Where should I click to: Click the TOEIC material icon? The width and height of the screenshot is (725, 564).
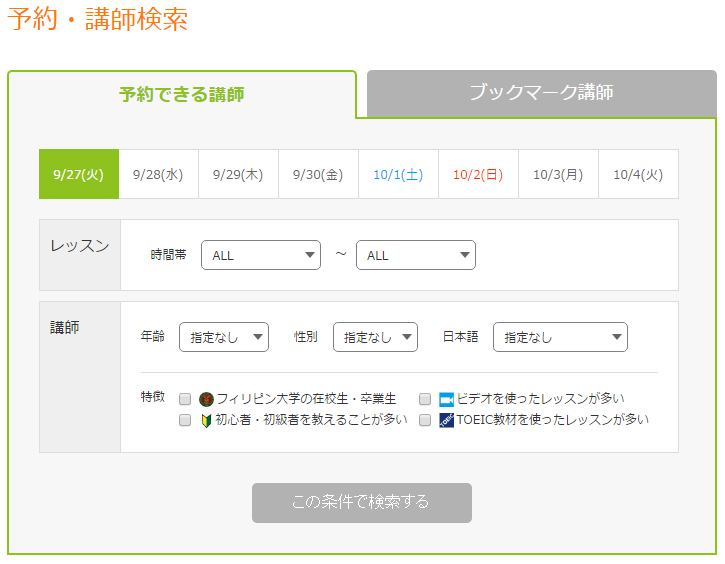tap(447, 420)
